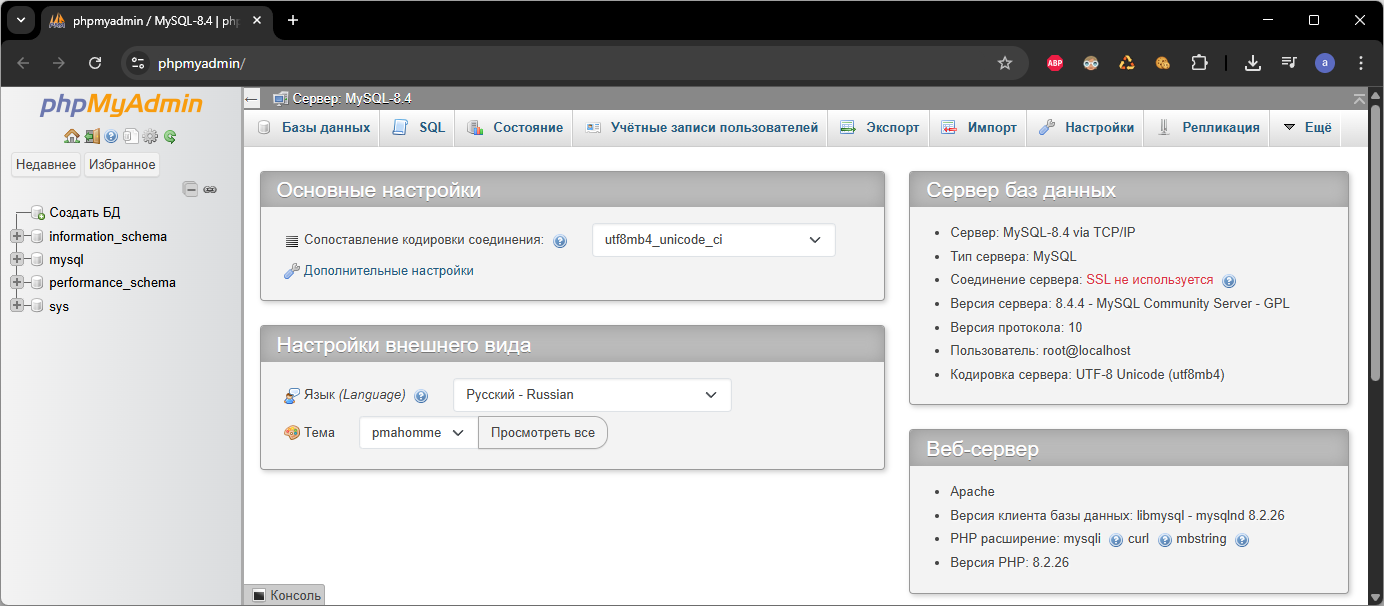Screen dimensions: 1384x606
Task: Open AdBlock Plus extension icon
Action: [1055, 63]
